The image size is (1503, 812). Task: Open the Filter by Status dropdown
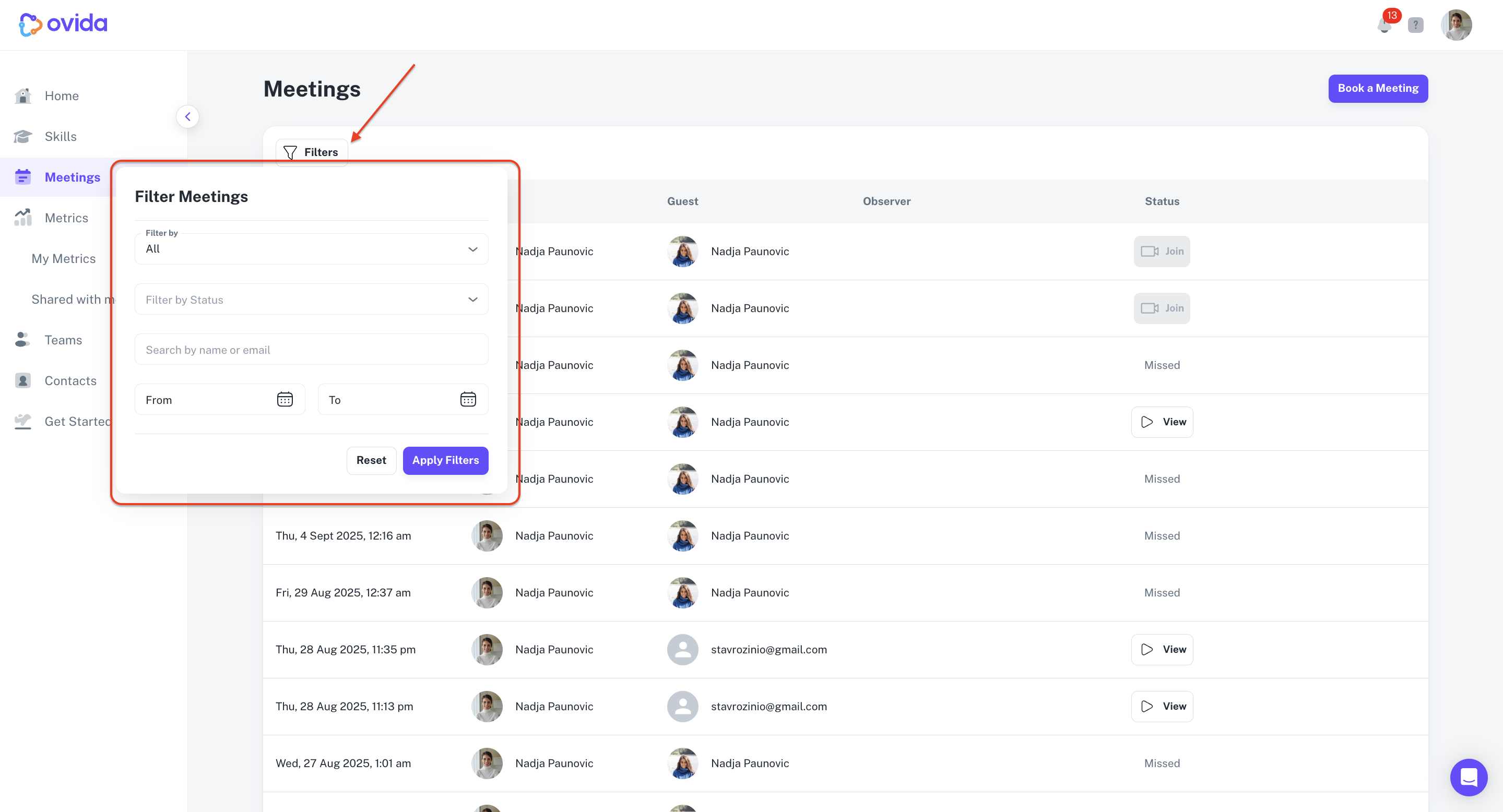tap(311, 300)
